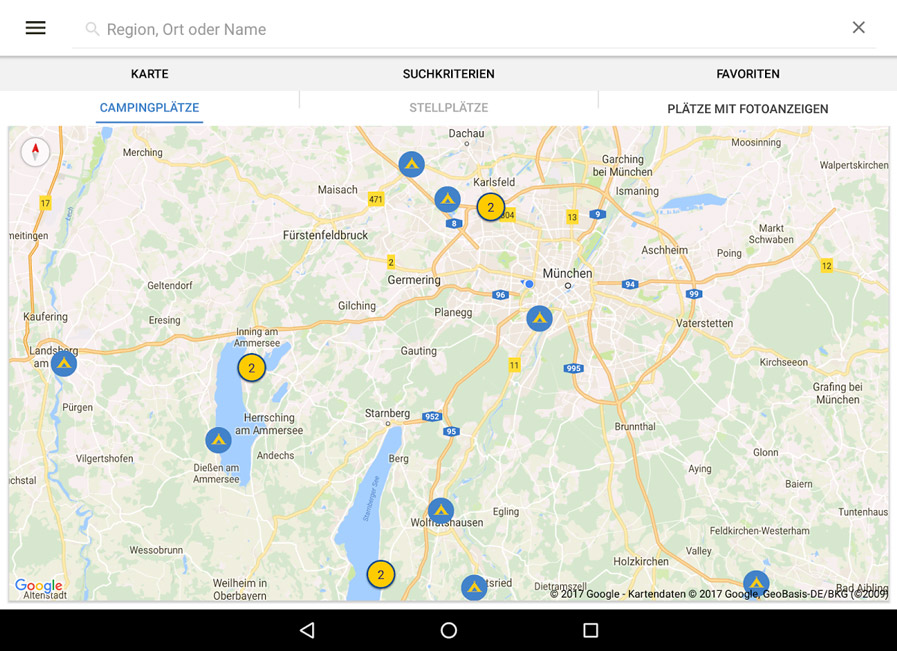Tap the Android home button
Image resolution: width=897 pixels, height=651 pixels.
(448, 630)
